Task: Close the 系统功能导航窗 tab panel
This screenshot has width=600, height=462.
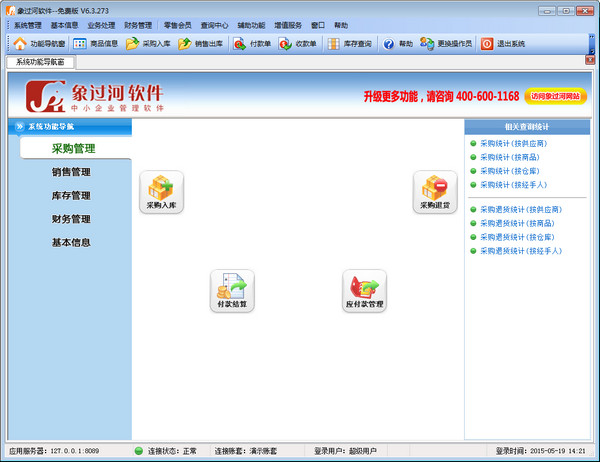Action: click(x=590, y=60)
